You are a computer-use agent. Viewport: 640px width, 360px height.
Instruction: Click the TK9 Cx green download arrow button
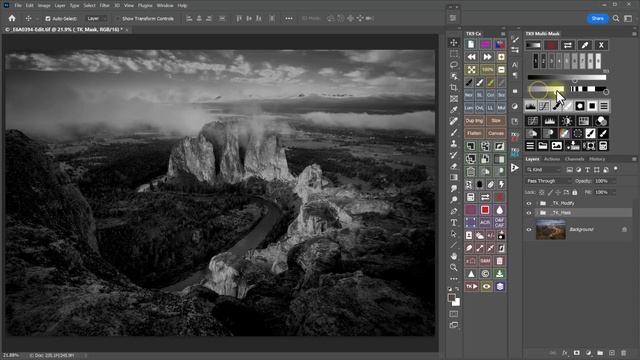(500, 273)
